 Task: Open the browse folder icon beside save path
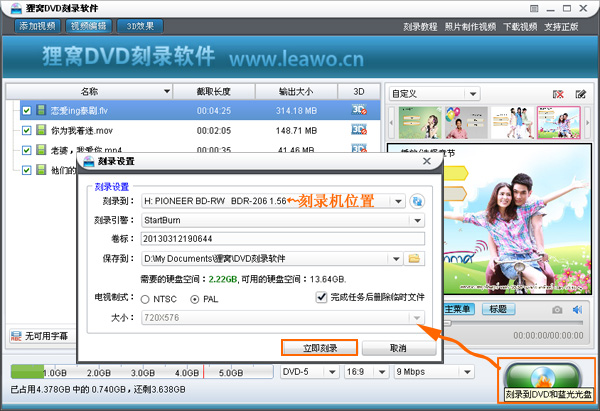(414, 259)
